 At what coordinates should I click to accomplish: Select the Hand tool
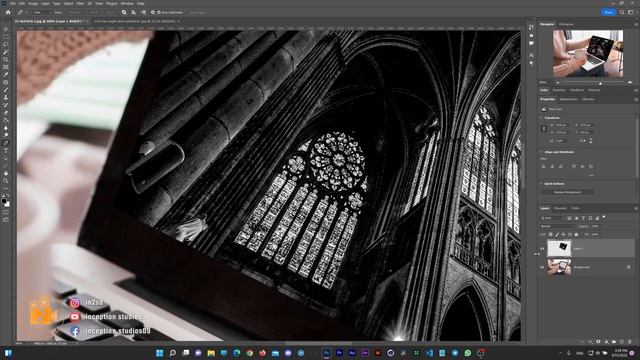pos(6,173)
